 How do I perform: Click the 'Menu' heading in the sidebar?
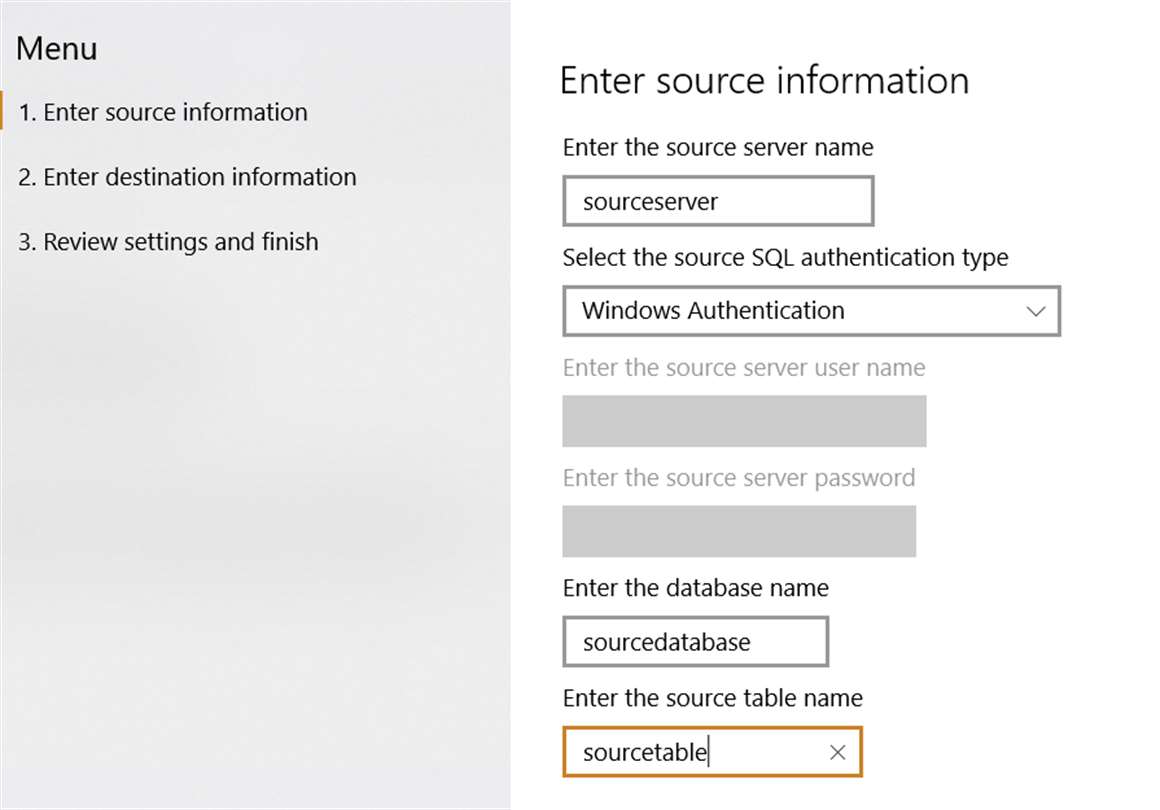pyautogui.click(x=57, y=48)
